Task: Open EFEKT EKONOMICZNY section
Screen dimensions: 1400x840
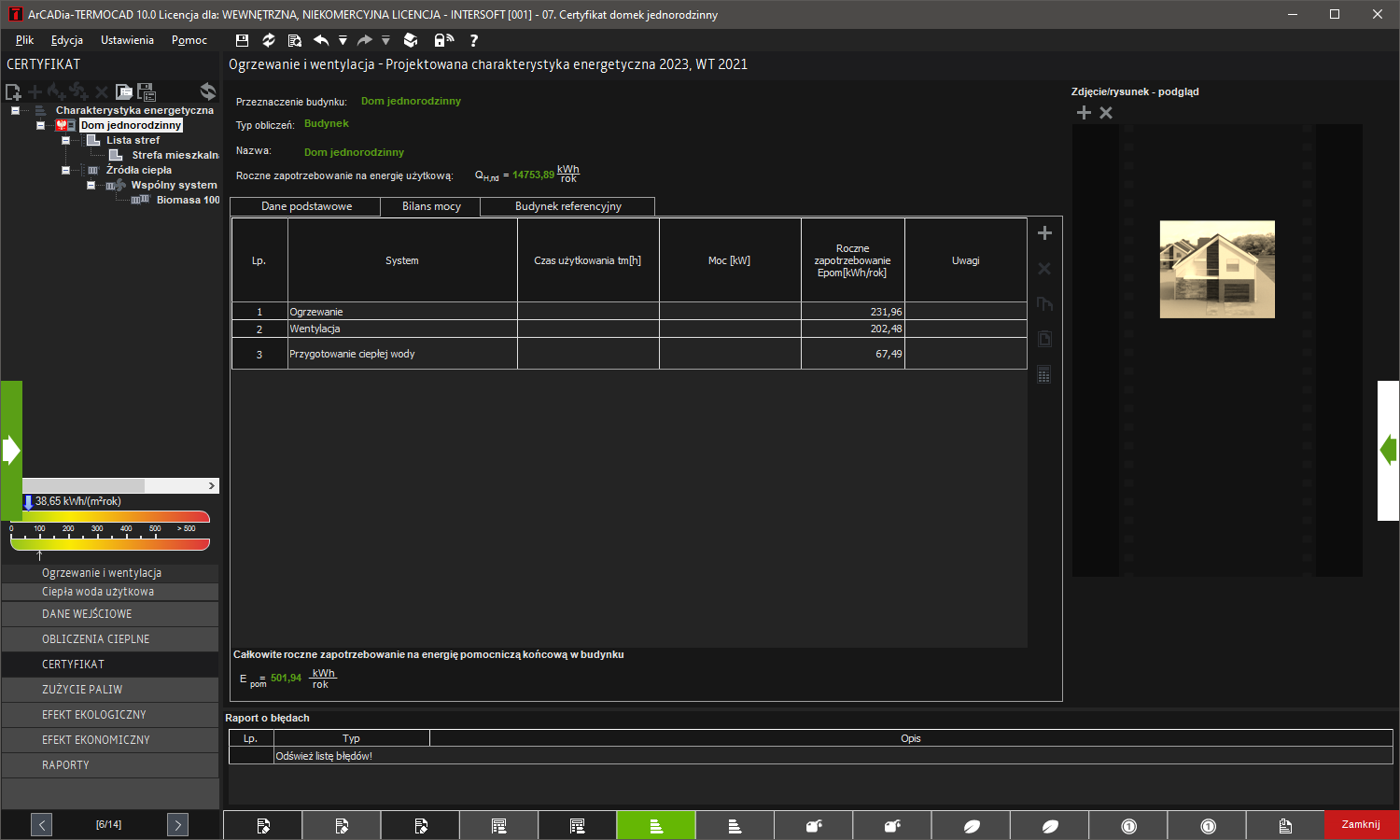Action: tap(110, 740)
